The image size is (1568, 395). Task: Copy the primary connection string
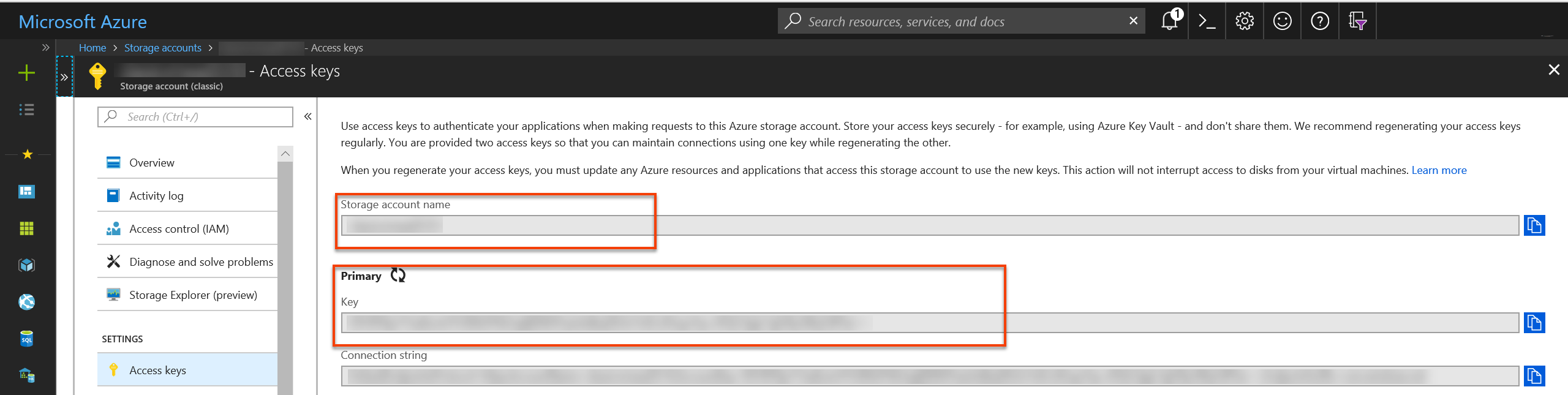[x=1534, y=376]
